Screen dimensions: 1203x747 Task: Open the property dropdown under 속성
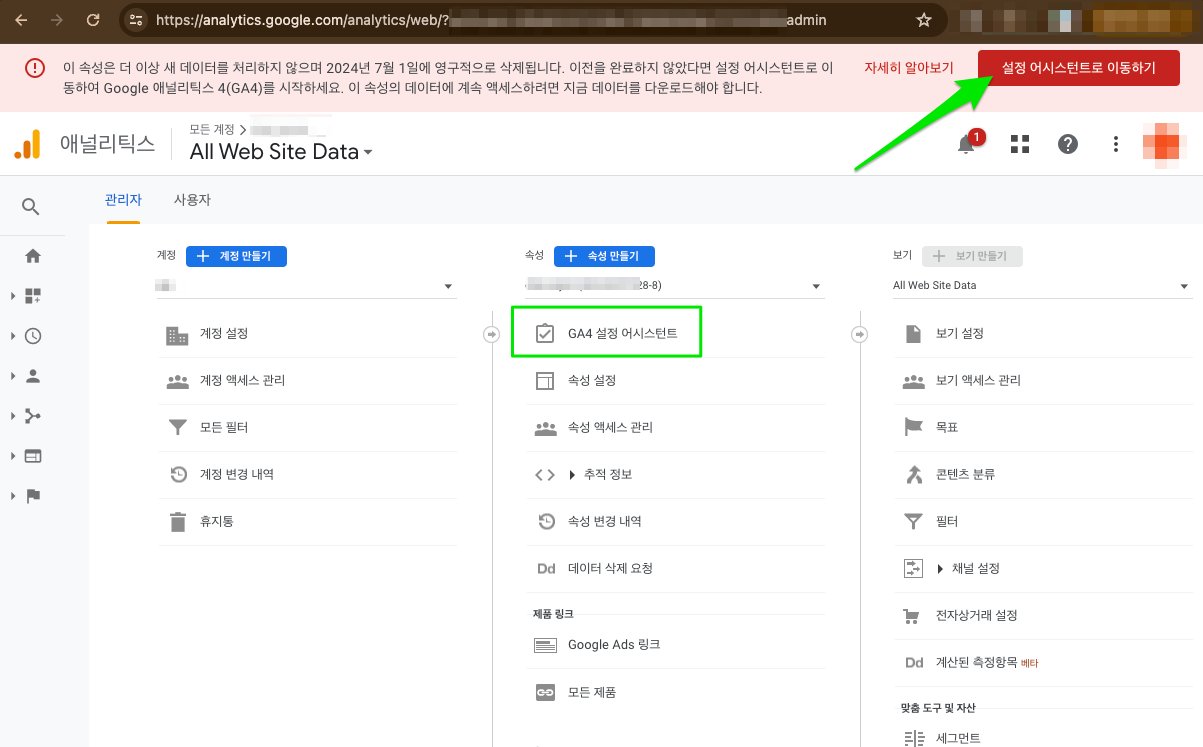point(675,287)
